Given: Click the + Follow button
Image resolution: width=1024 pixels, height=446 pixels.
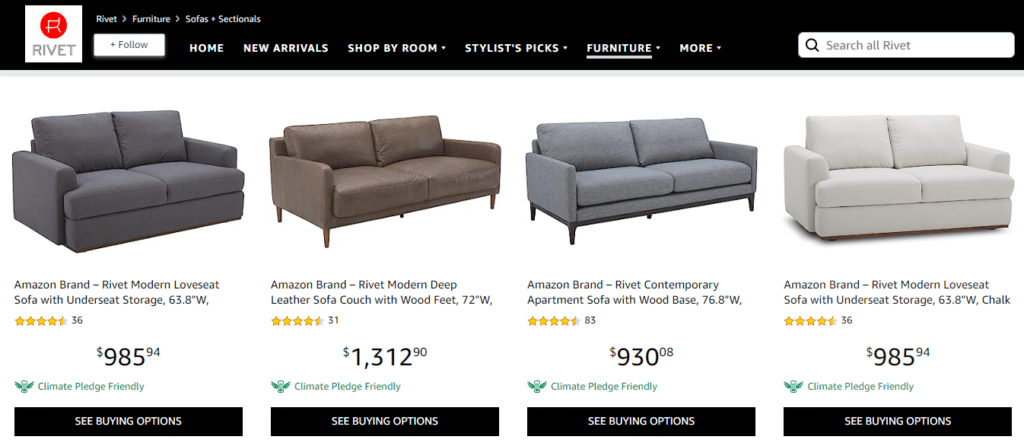Looking at the screenshot, I should [x=129, y=45].
